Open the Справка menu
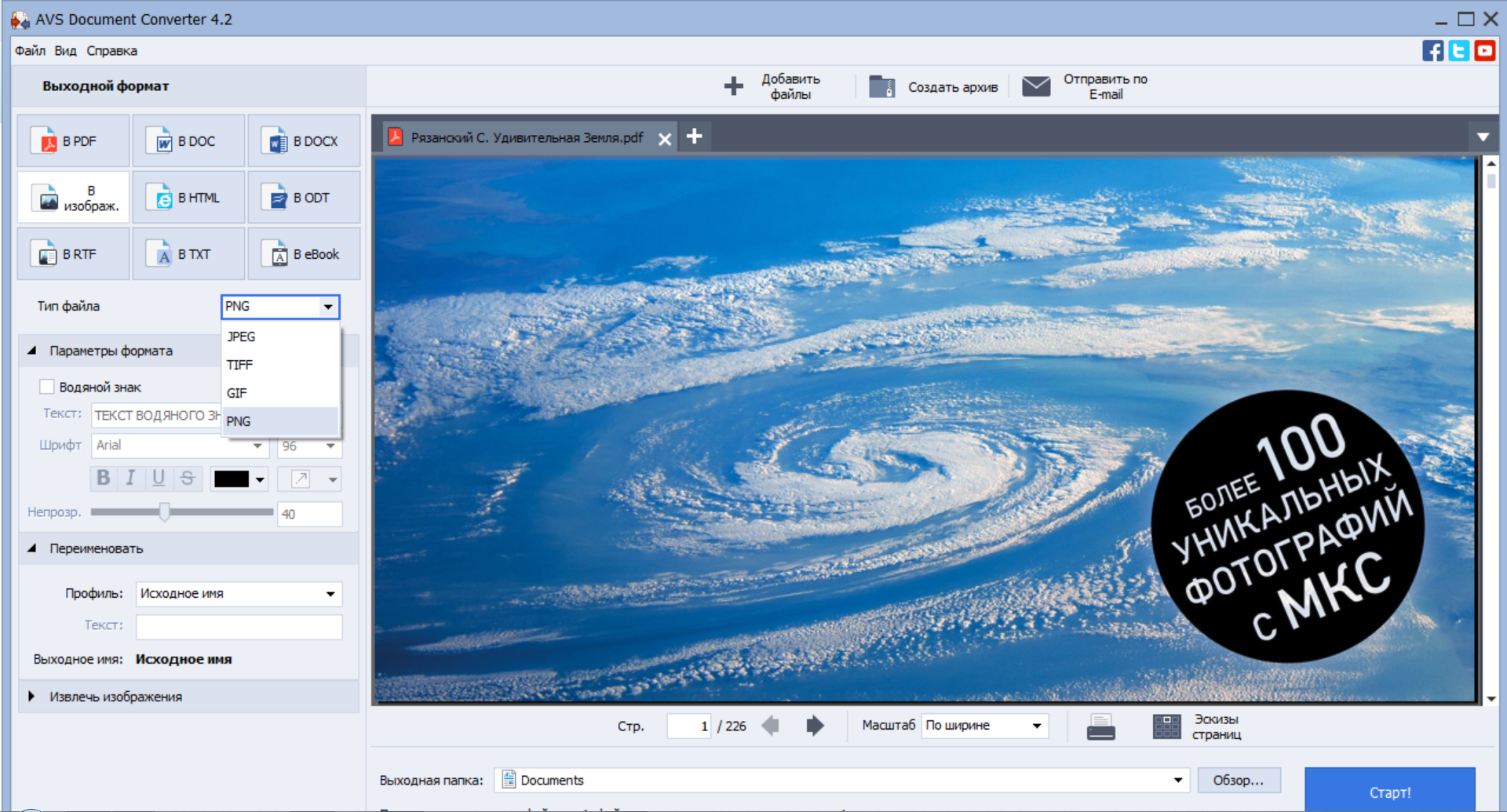1507x812 pixels. tap(111, 51)
